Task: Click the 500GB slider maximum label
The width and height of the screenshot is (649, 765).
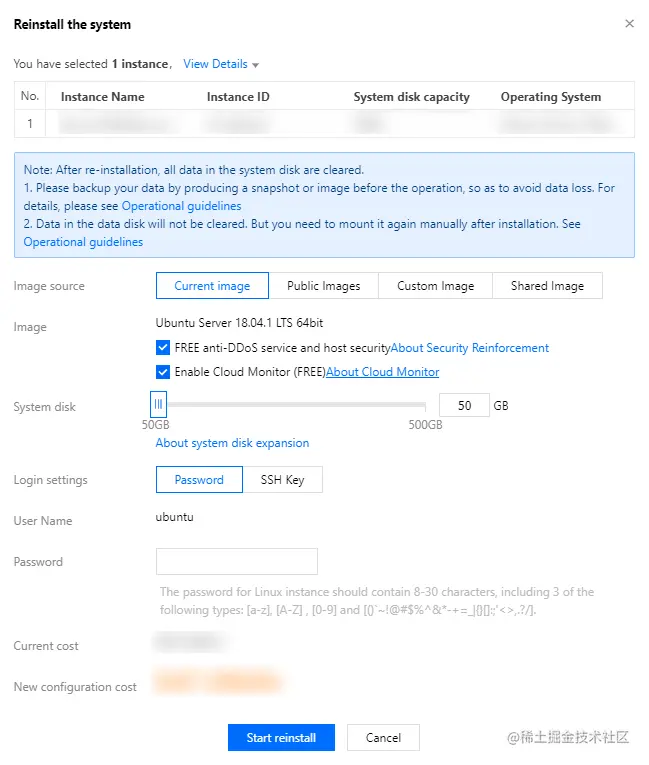Action: coord(425,424)
